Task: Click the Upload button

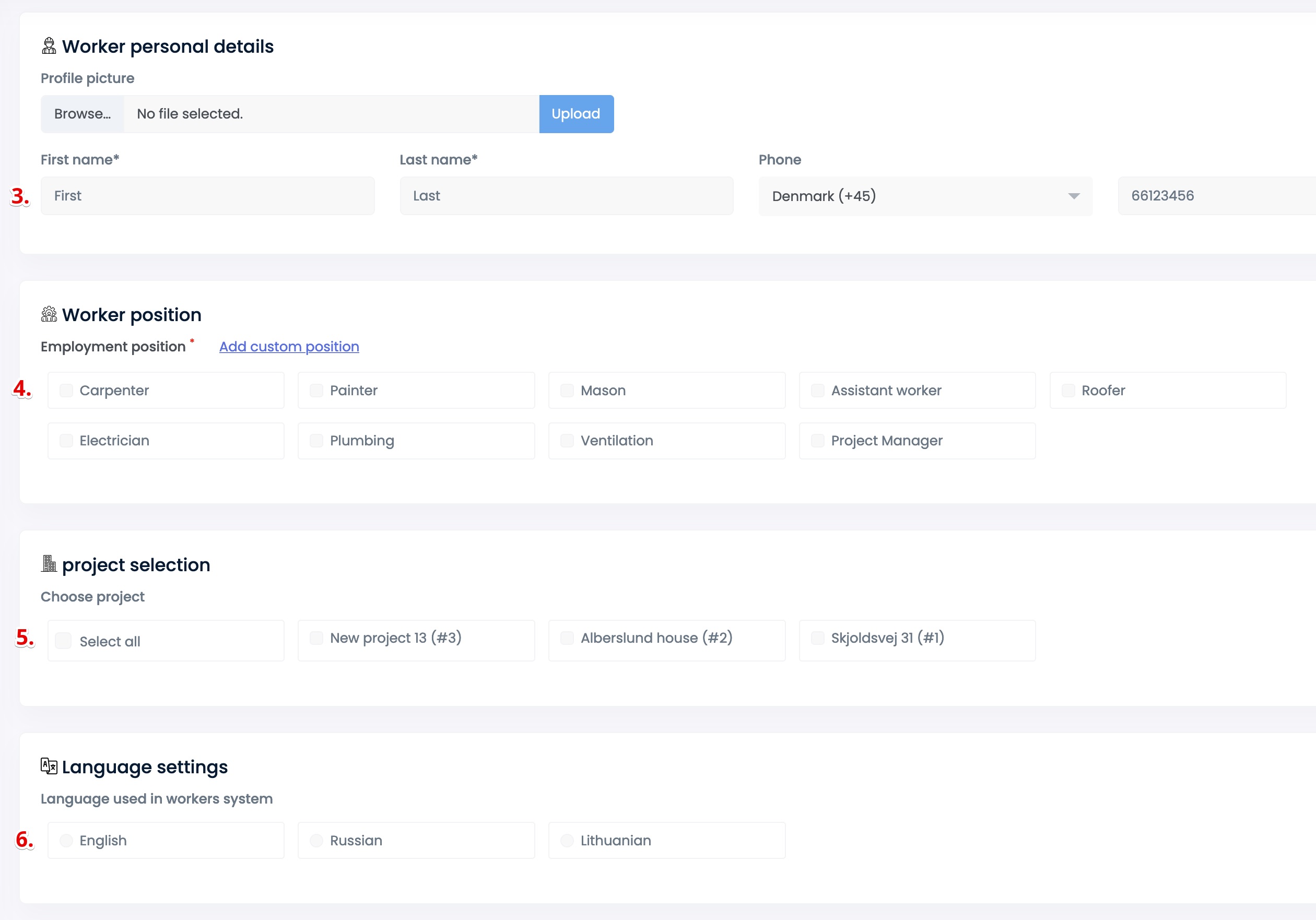Action: click(x=576, y=114)
